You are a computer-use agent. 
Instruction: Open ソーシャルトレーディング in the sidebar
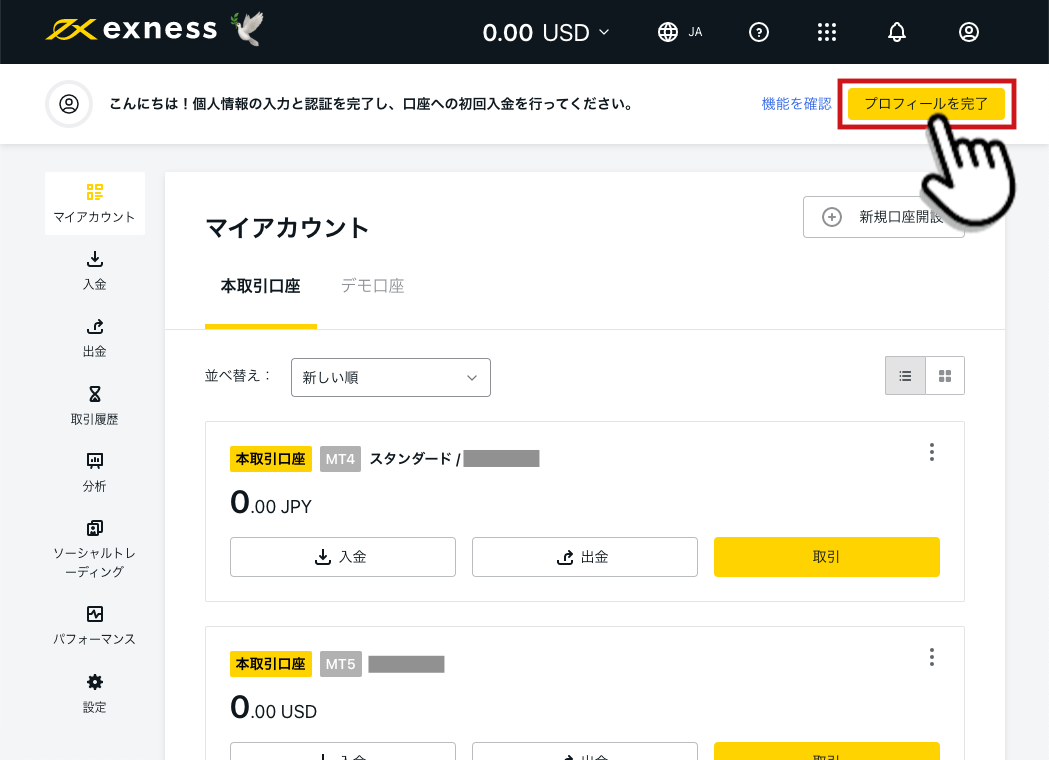[95, 549]
